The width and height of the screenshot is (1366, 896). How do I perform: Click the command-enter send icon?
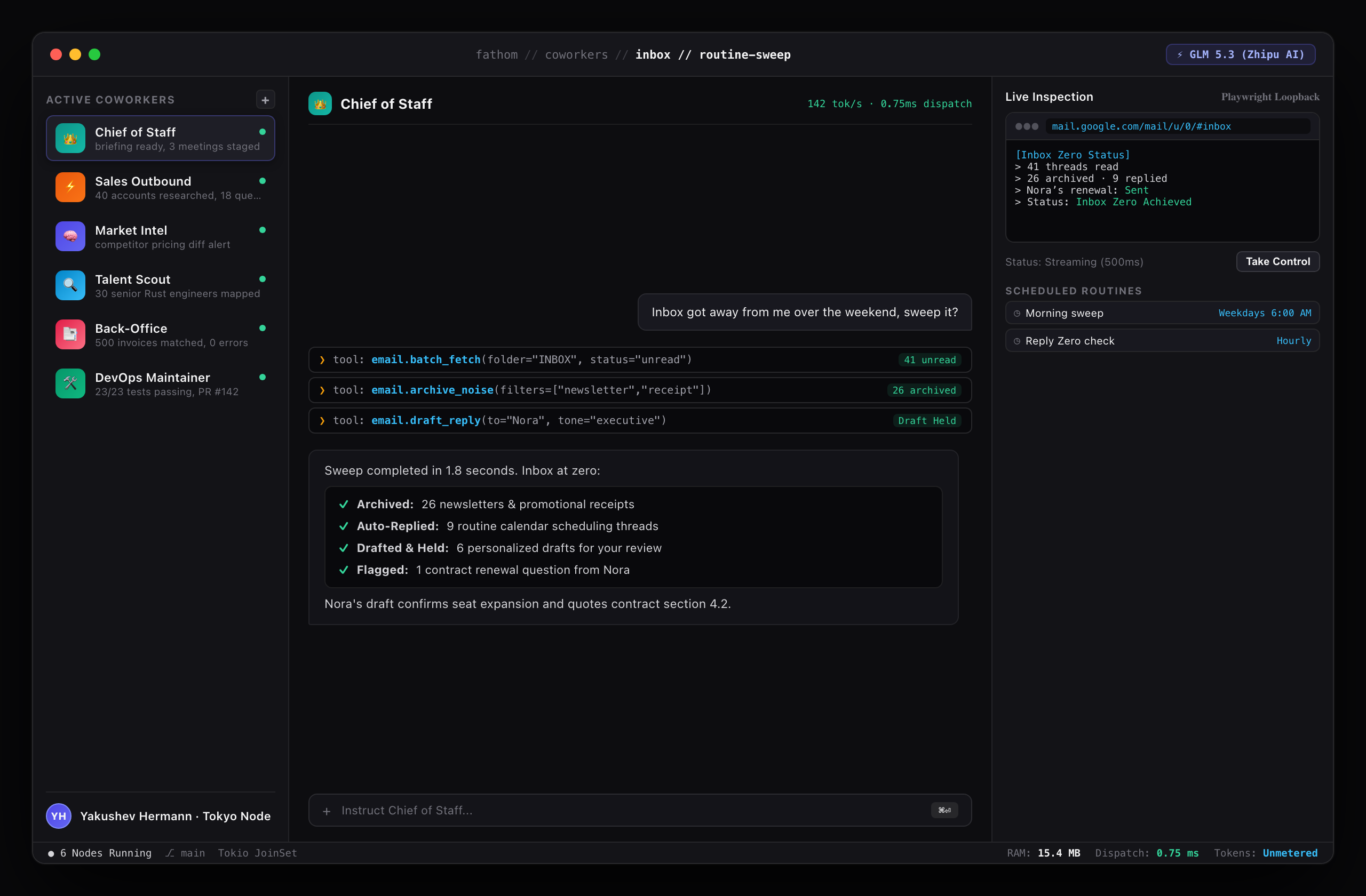[944, 810]
